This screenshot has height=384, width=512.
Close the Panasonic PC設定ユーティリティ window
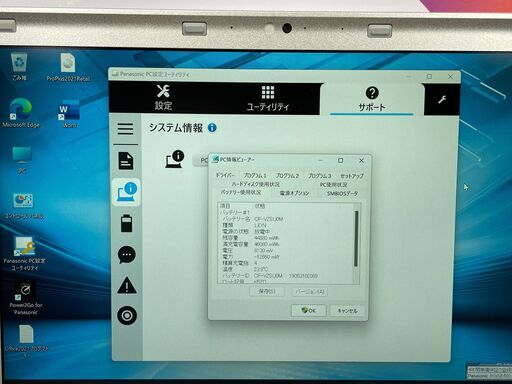pos(450,77)
